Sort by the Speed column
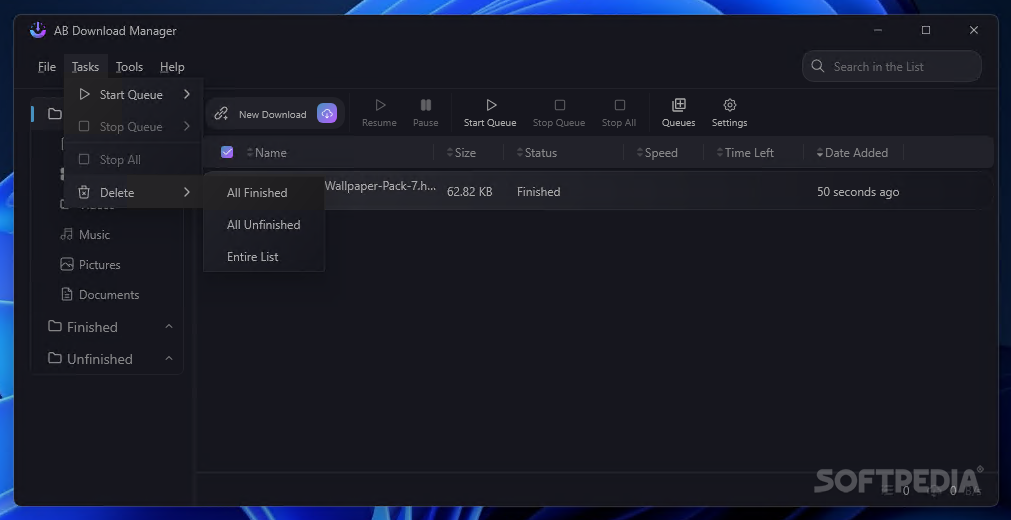This screenshot has width=1011, height=520. point(657,153)
